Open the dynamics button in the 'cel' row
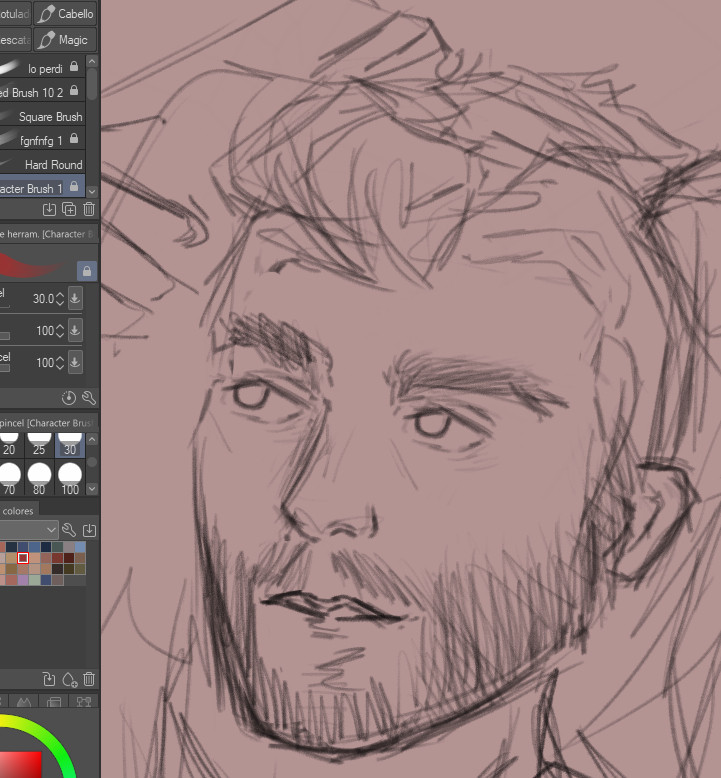Screen dimensions: 721x778 75,362
